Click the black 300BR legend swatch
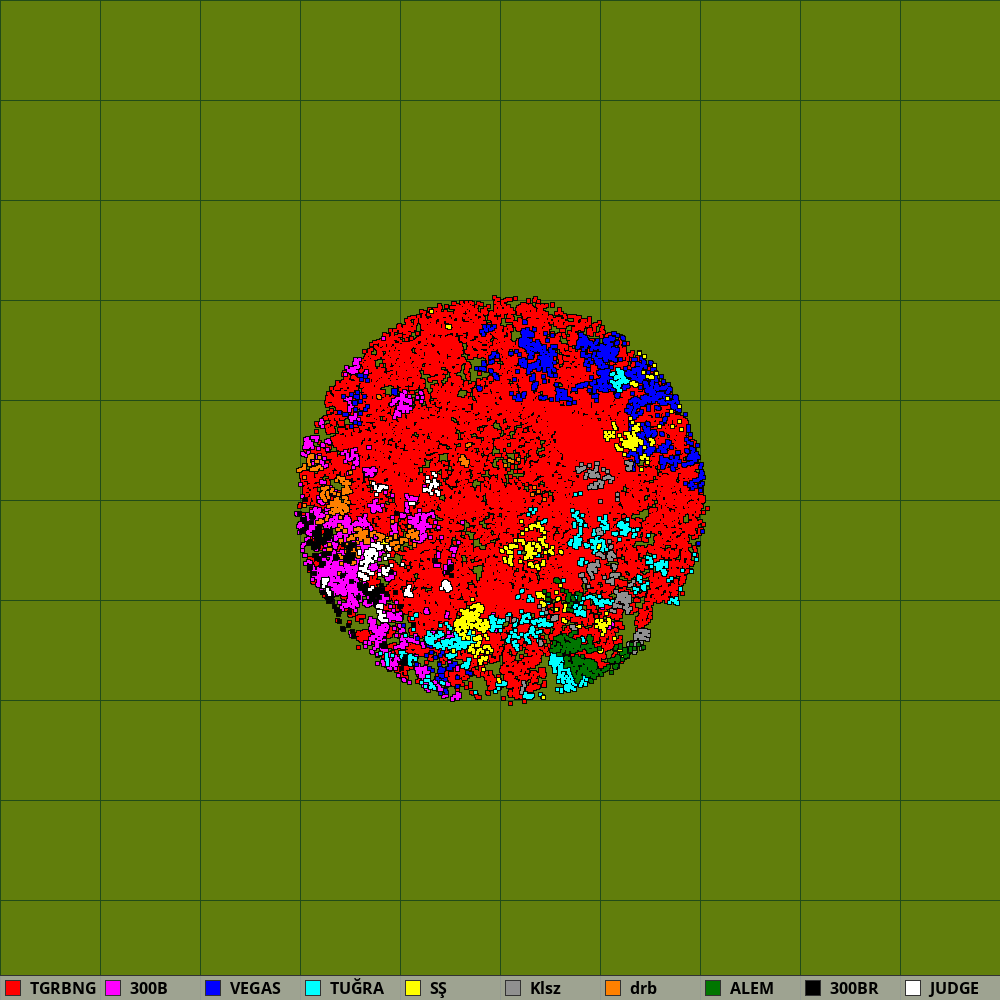Screen dimensions: 1000x1000 pyautogui.click(x=813, y=988)
